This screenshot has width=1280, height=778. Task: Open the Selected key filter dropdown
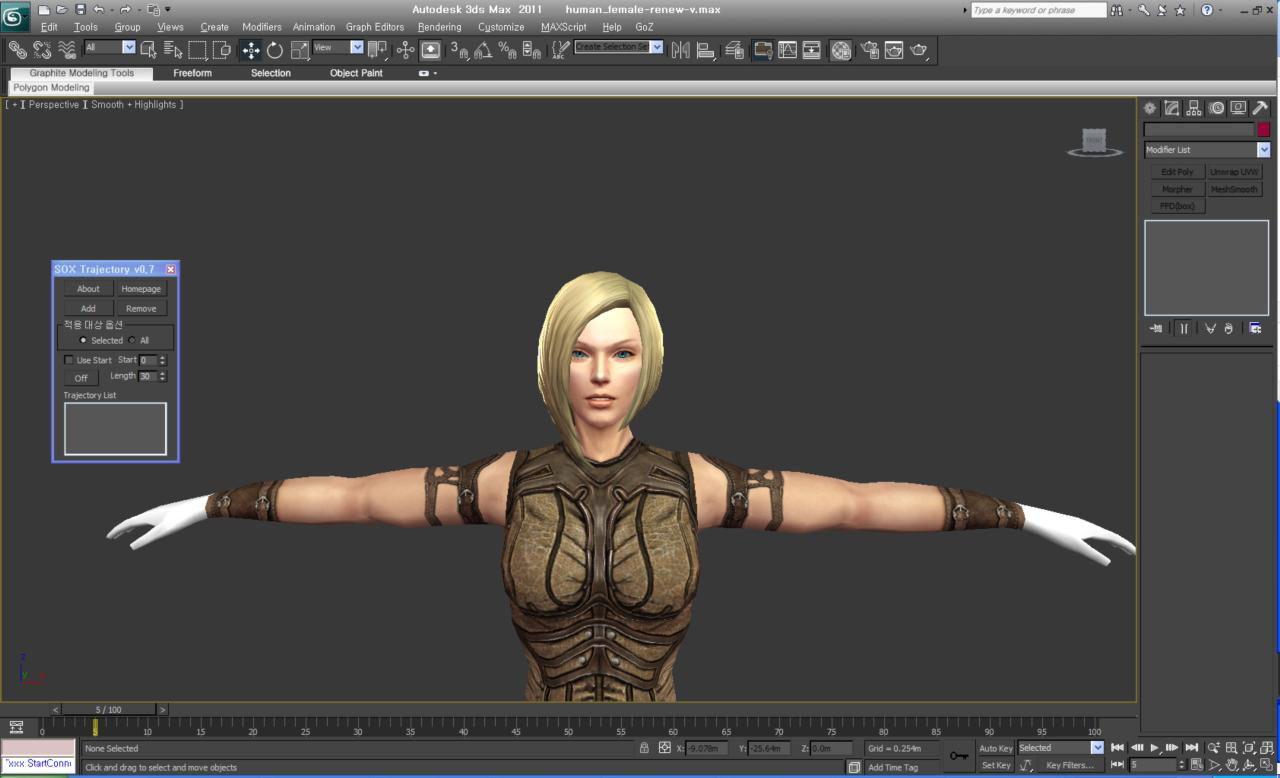(x=1097, y=748)
